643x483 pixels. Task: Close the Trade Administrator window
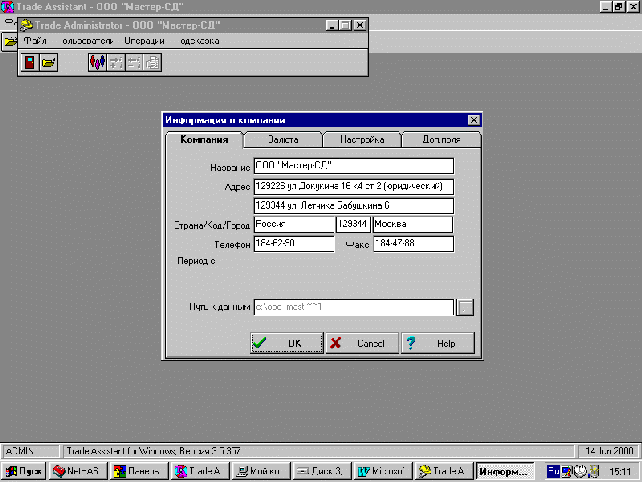tap(360, 25)
